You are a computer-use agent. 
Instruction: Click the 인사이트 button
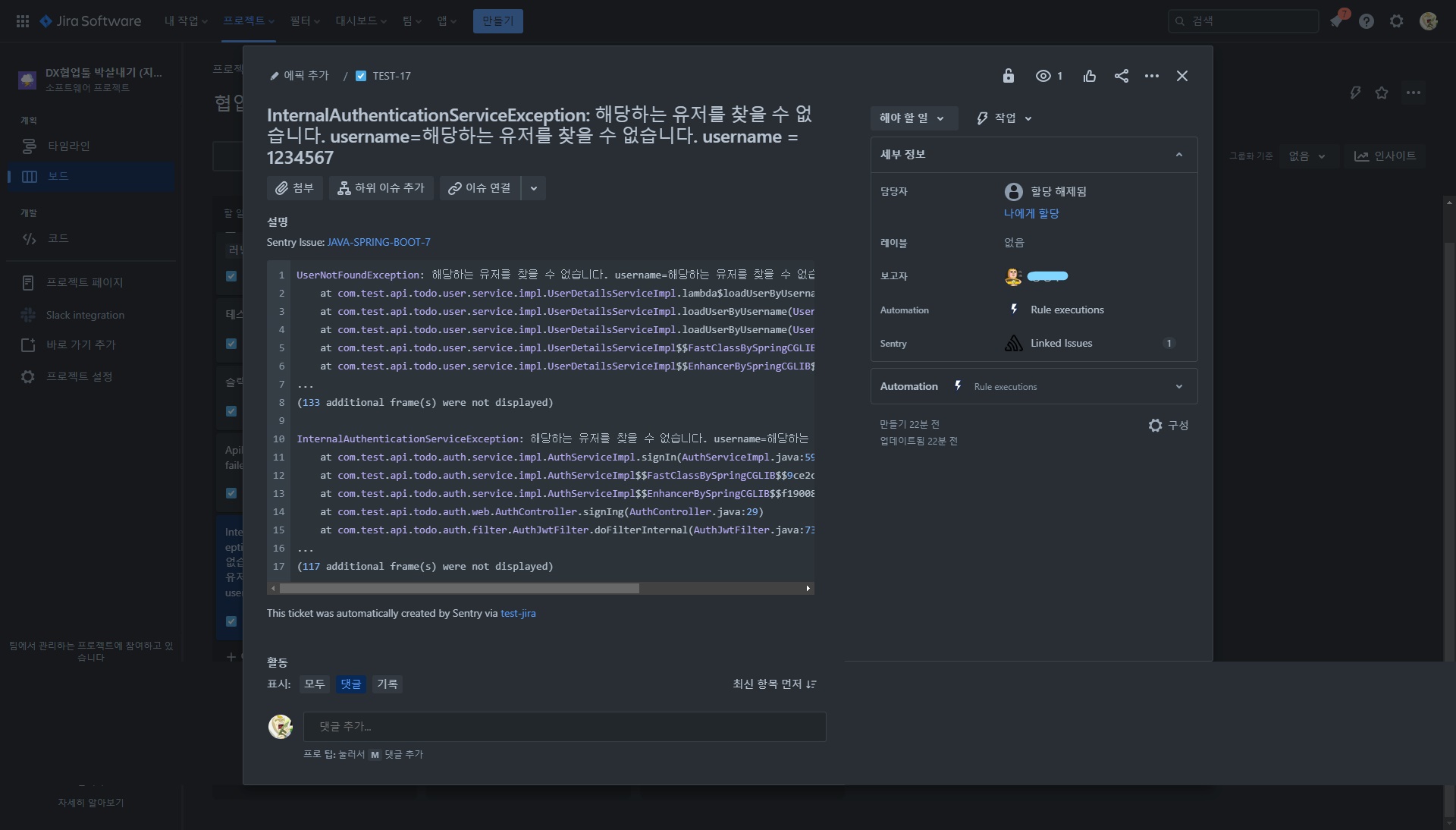1385,156
